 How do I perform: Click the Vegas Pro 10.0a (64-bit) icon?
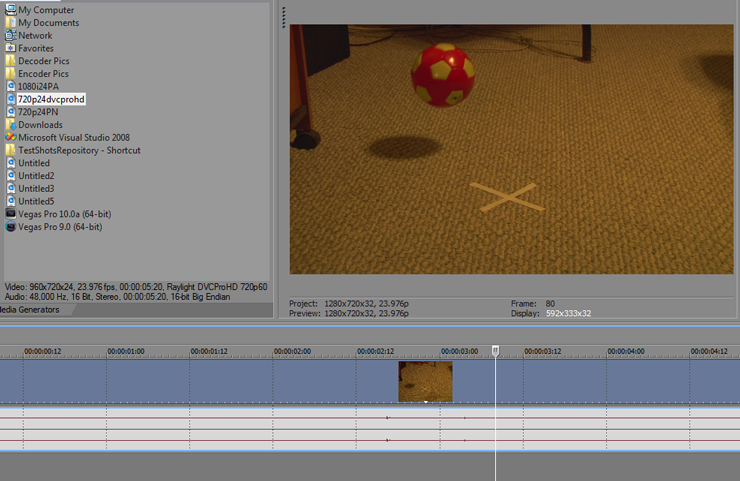tap(10, 213)
